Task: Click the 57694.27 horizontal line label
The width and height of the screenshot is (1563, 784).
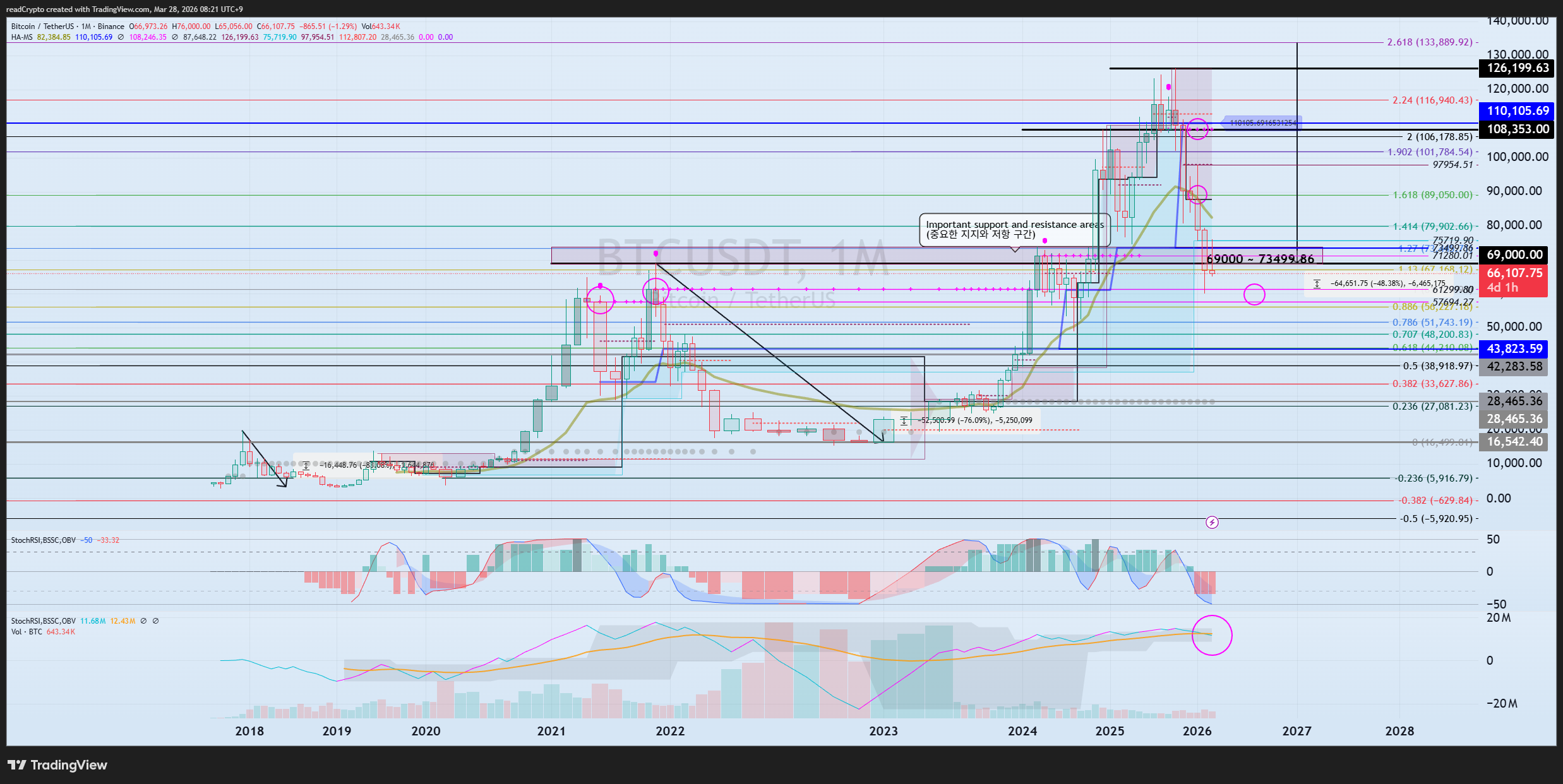Action: (1452, 302)
